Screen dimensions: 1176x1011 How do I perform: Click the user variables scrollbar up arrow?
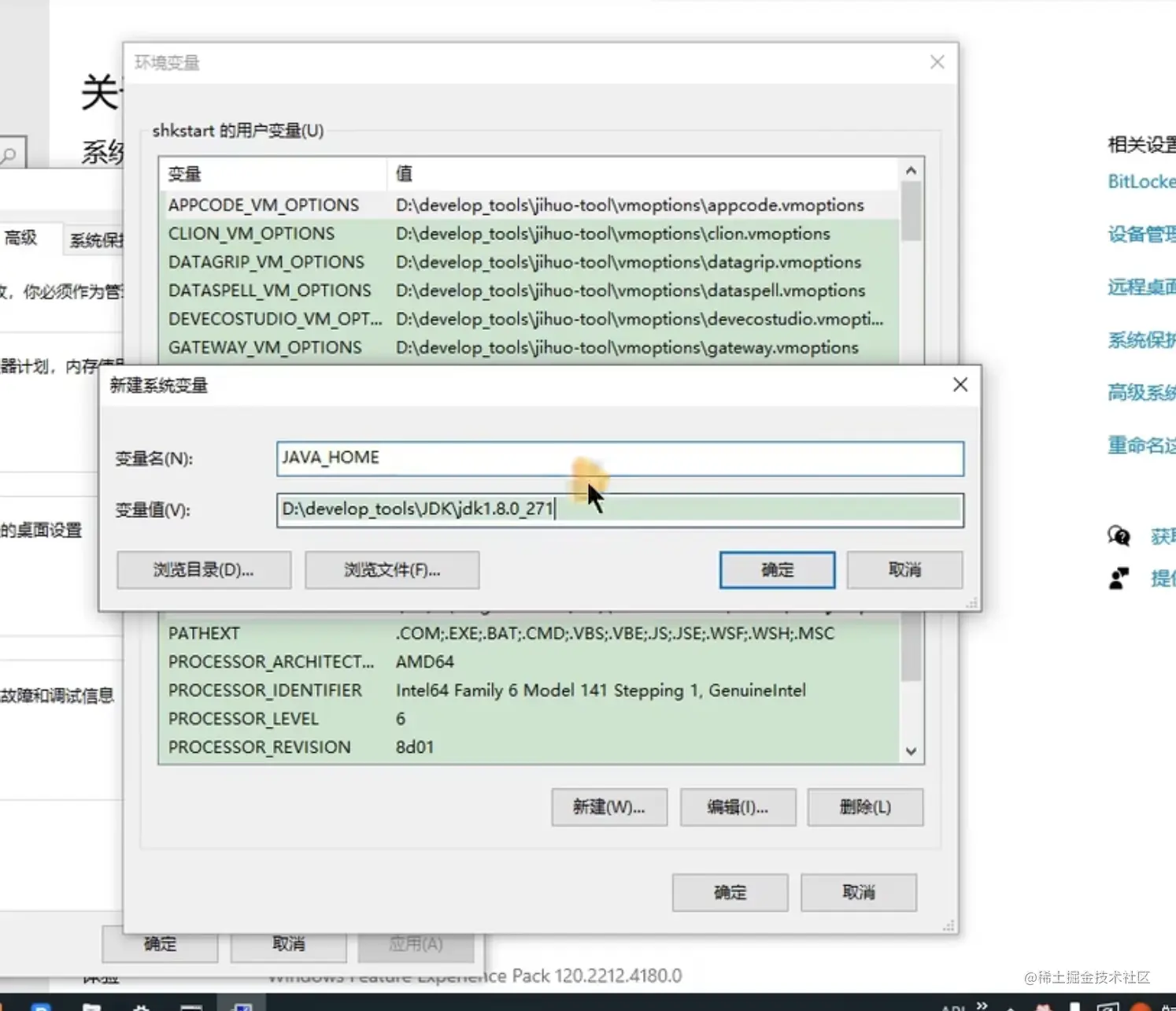[911, 171]
